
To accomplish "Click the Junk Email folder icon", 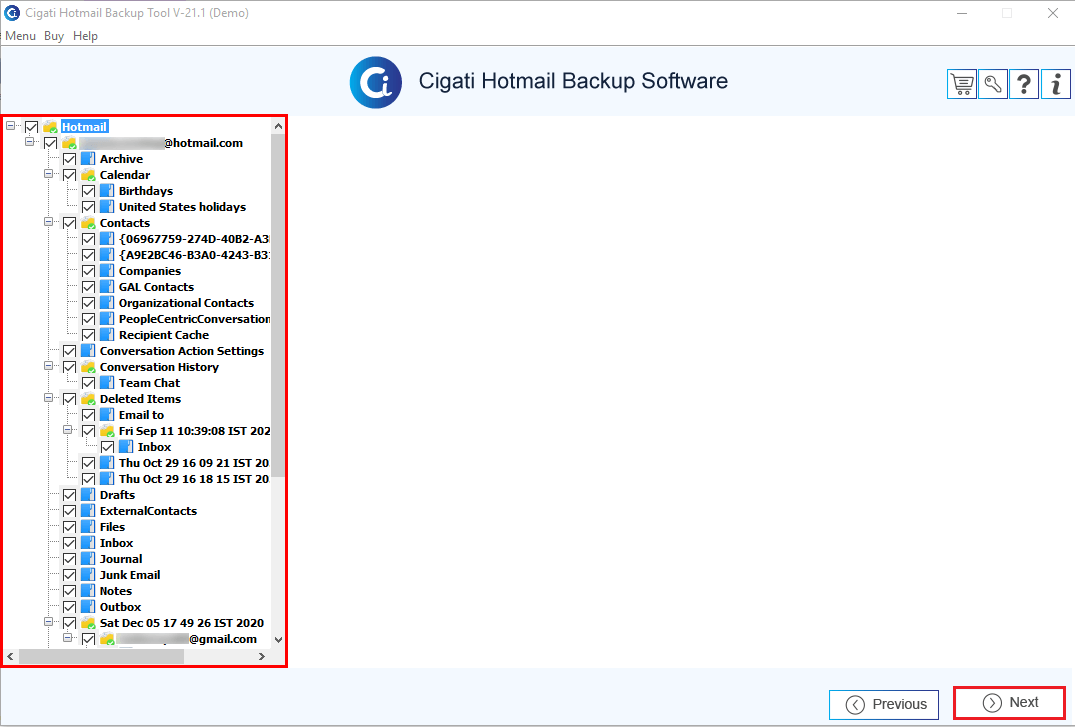I will [88, 575].
